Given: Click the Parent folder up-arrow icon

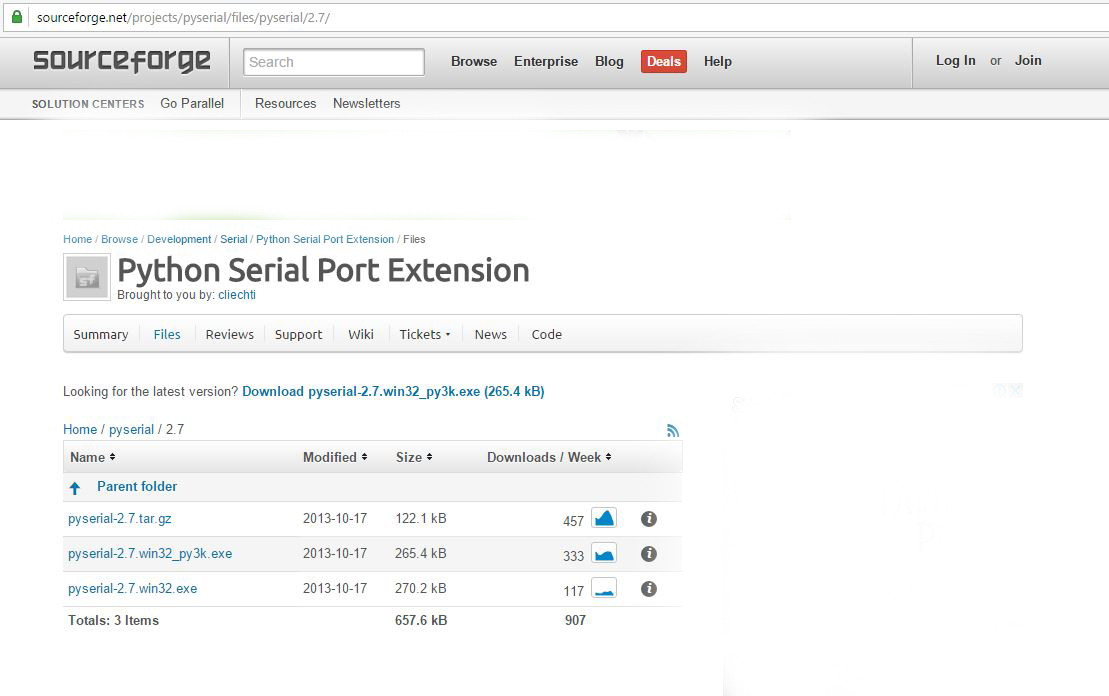Looking at the screenshot, I should (75, 487).
